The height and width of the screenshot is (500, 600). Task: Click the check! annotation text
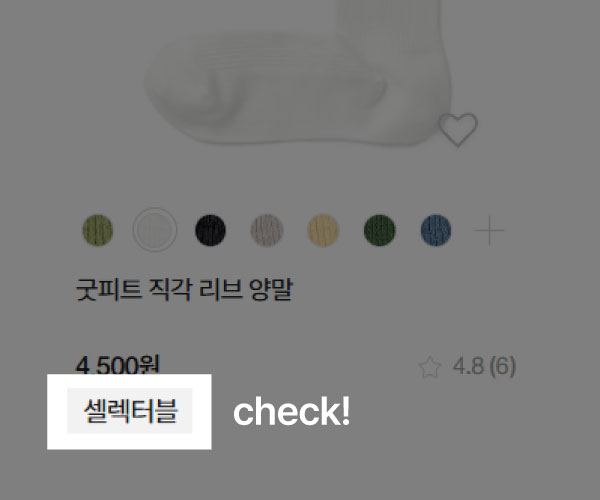pyautogui.click(x=292, y=411)
